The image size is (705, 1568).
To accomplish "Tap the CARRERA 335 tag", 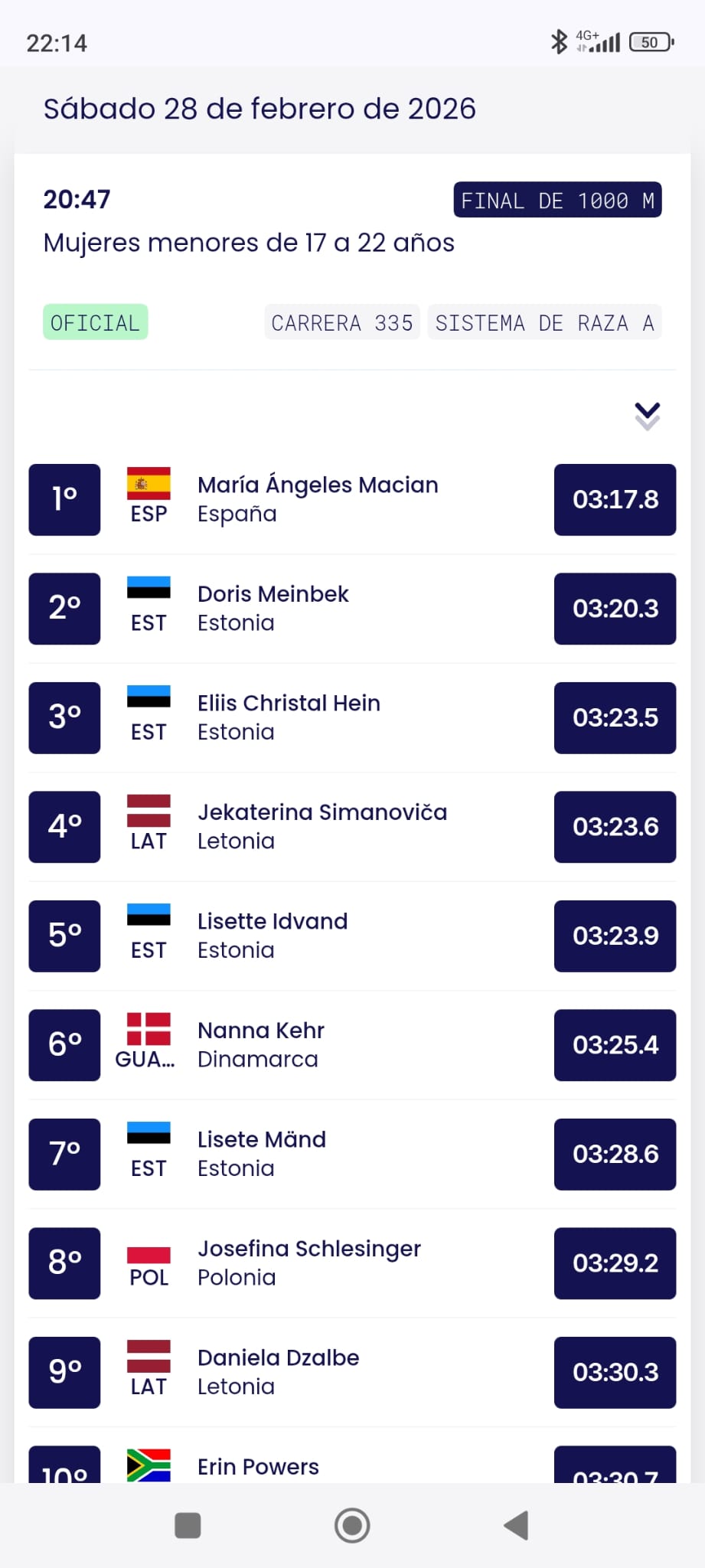I will 341,322.
